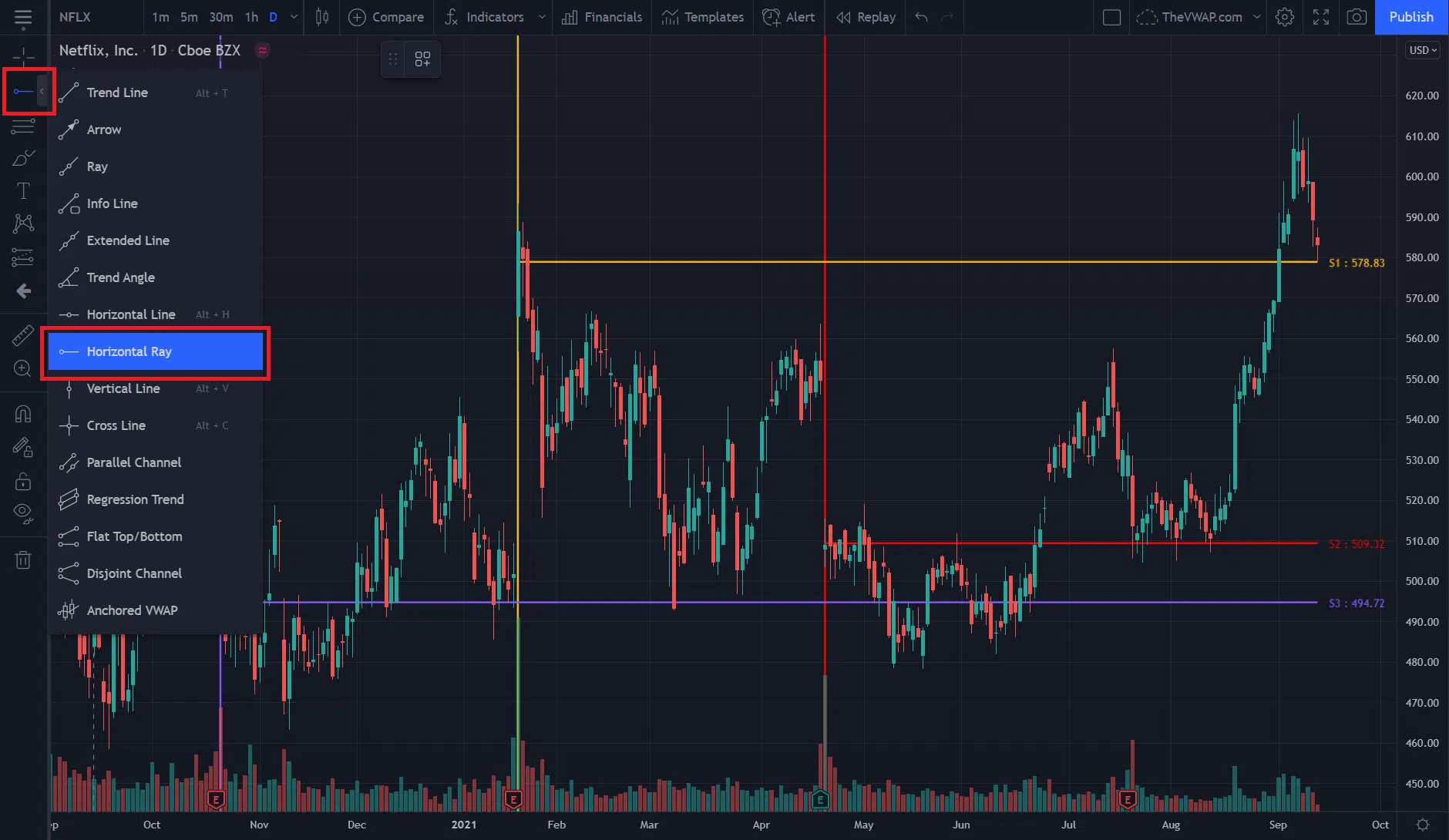Image resolution: width=1449 pixels, height=840 pixels.
Task: Open TheVWAP.com saved layout
Action: [1189, 17]
